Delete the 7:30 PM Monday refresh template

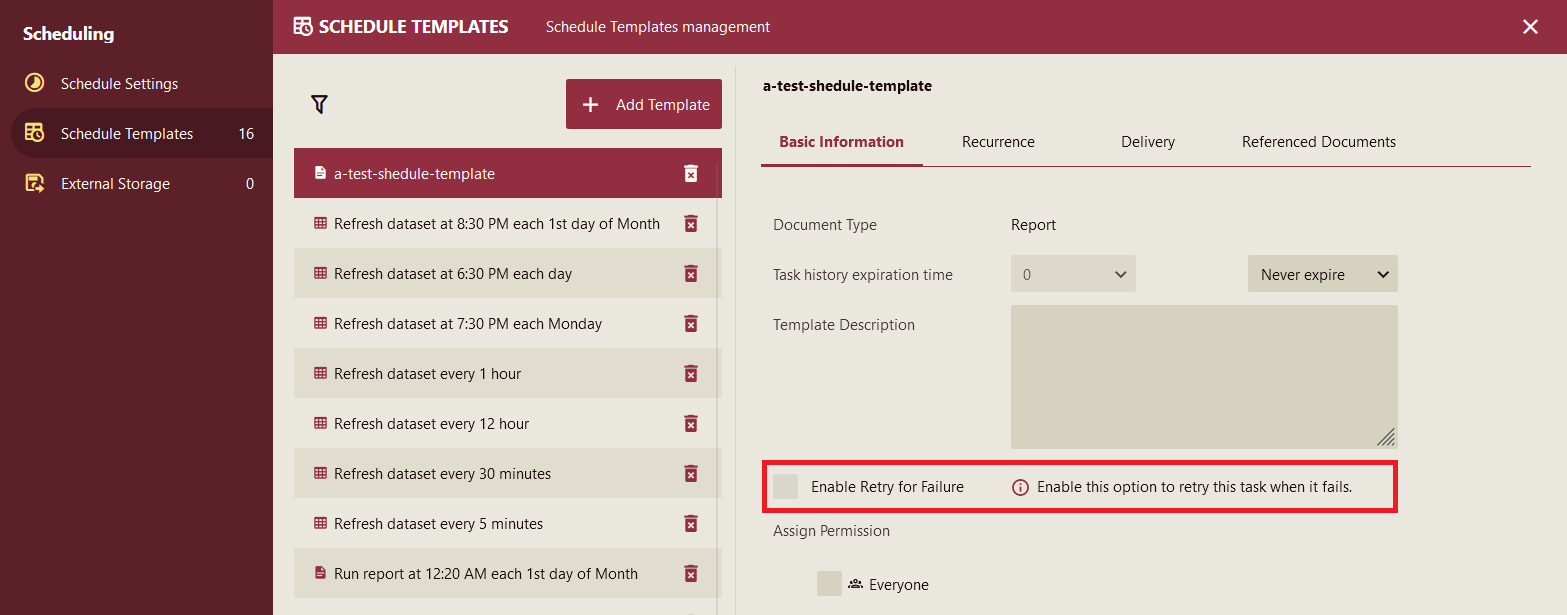pos(690,324)
